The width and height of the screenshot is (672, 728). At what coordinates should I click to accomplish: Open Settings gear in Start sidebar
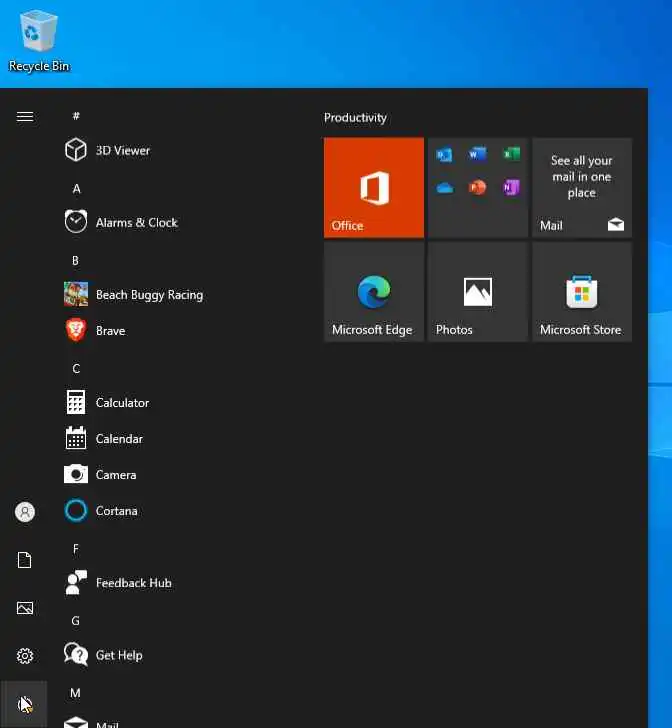click(25, 656)
